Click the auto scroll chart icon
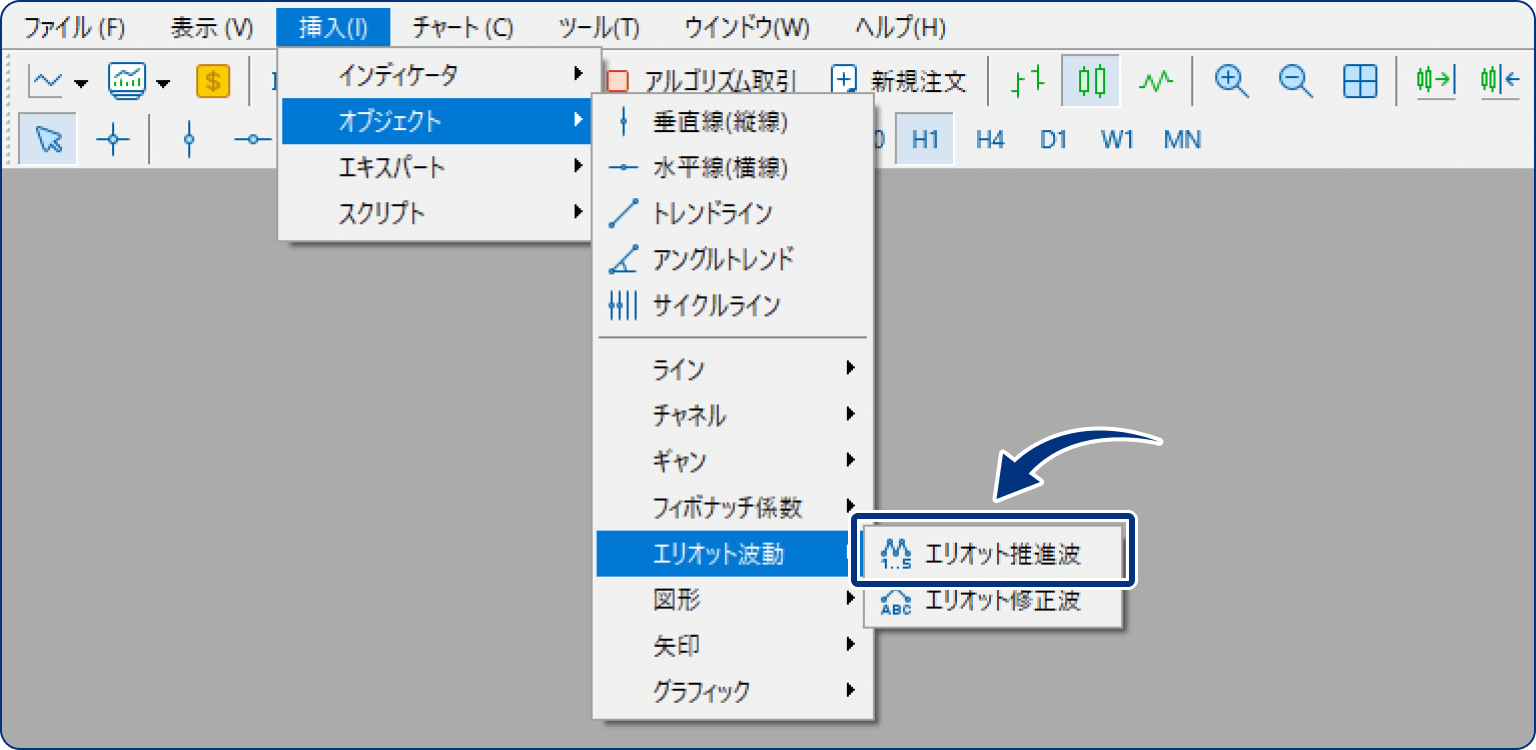Image resolution: width=1536 pixels, height=750 pixels. point(1435,81)
